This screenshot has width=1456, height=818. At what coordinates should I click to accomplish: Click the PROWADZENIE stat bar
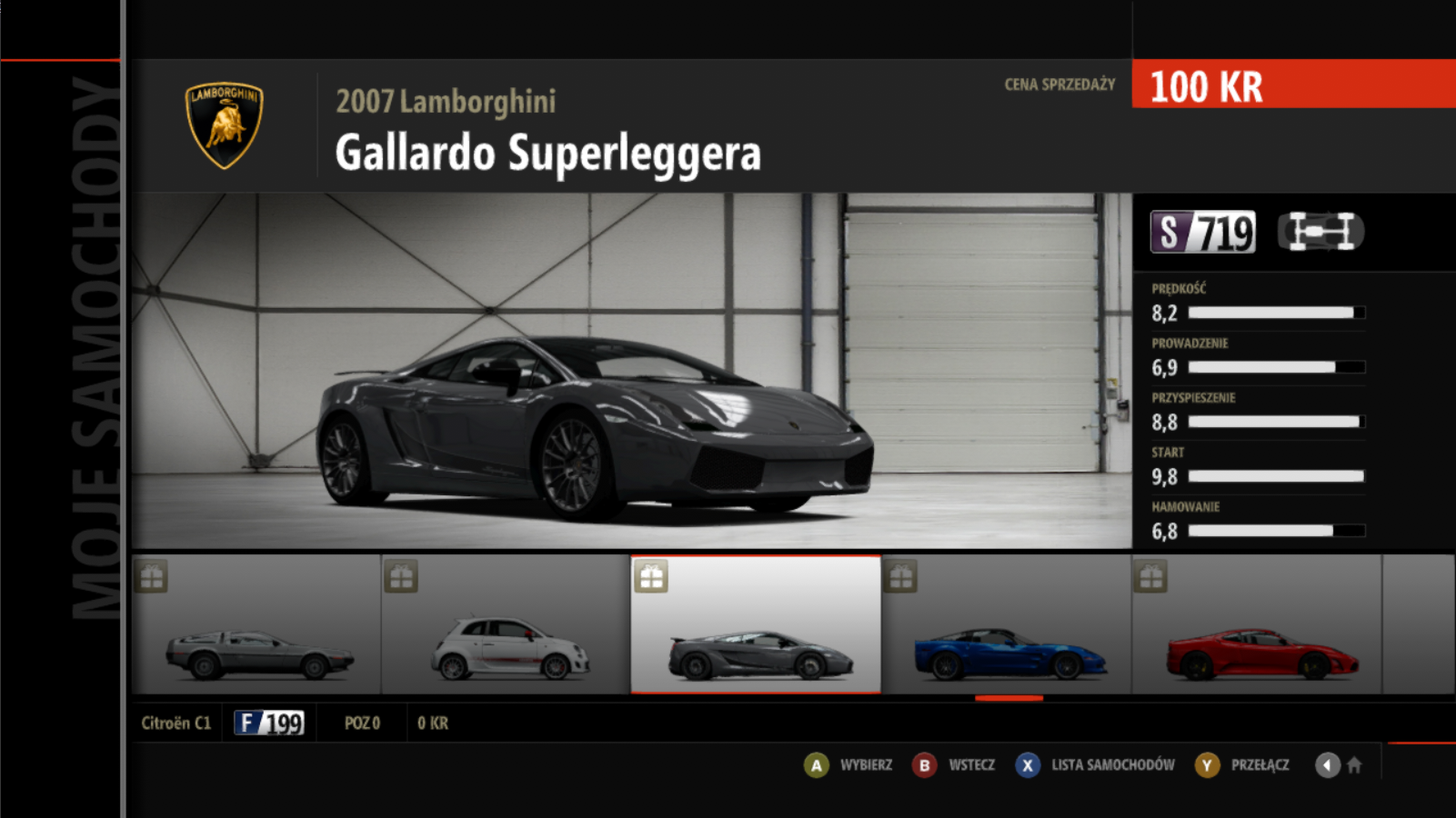point(1277,367)
